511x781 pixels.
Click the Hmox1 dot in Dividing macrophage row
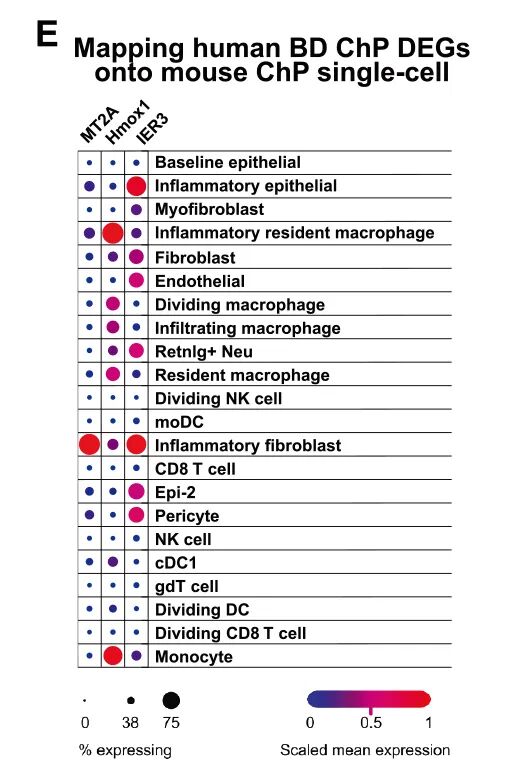pos(113,303)
